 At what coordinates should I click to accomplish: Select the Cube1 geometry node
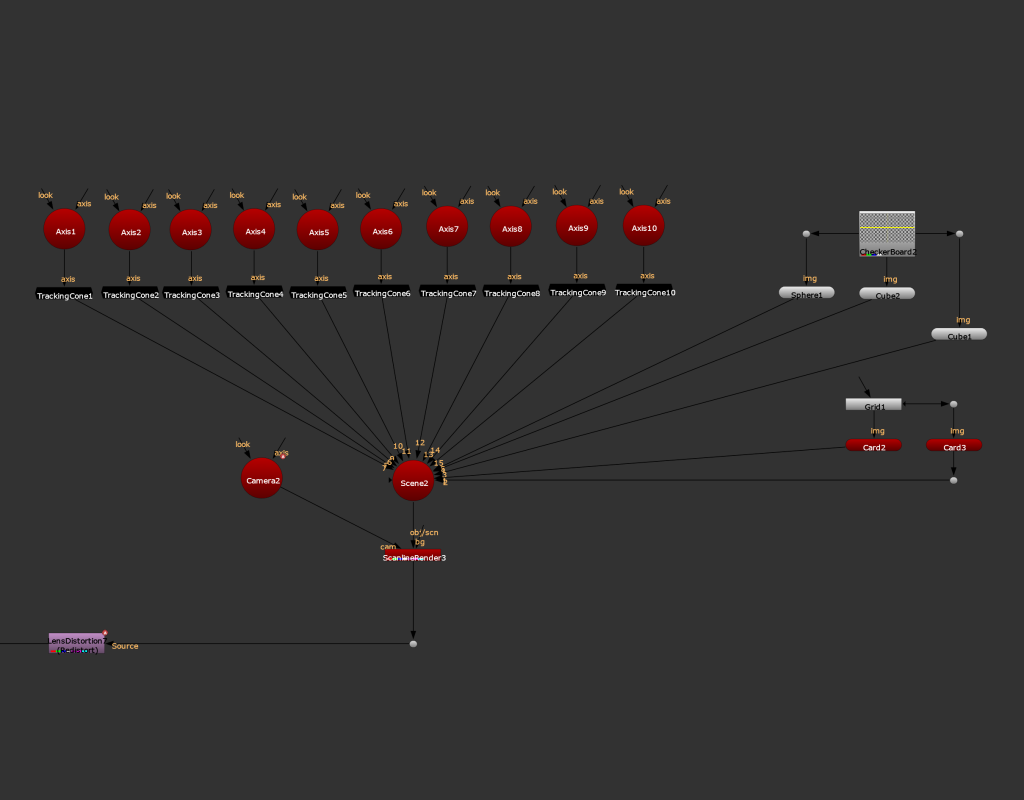959,334
